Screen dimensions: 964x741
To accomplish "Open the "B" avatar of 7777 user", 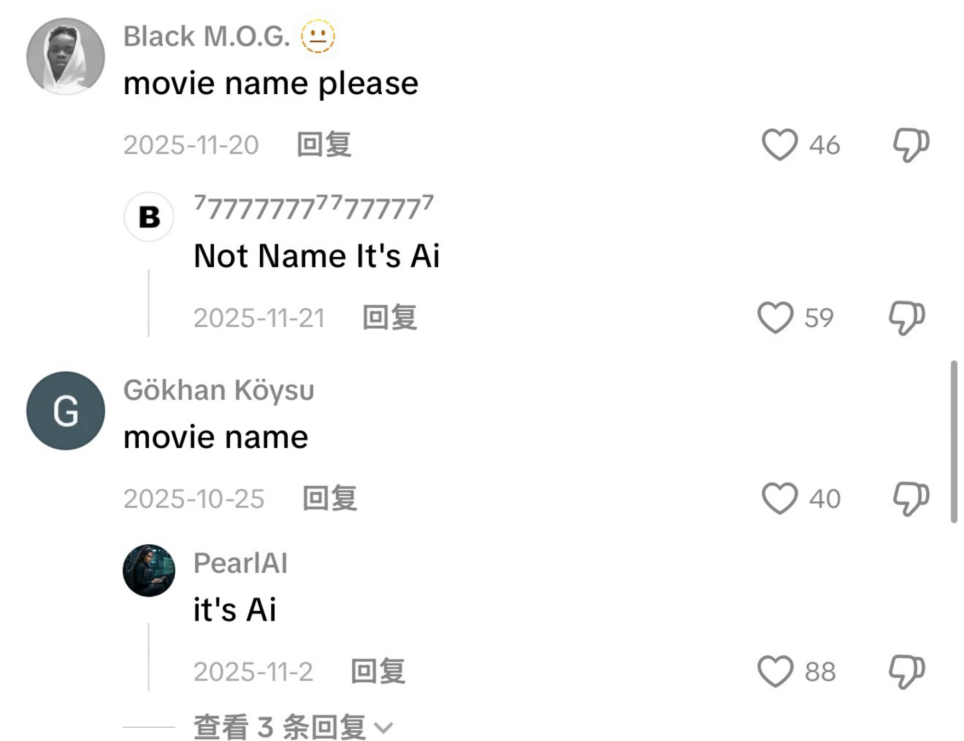I will (149, 216).
